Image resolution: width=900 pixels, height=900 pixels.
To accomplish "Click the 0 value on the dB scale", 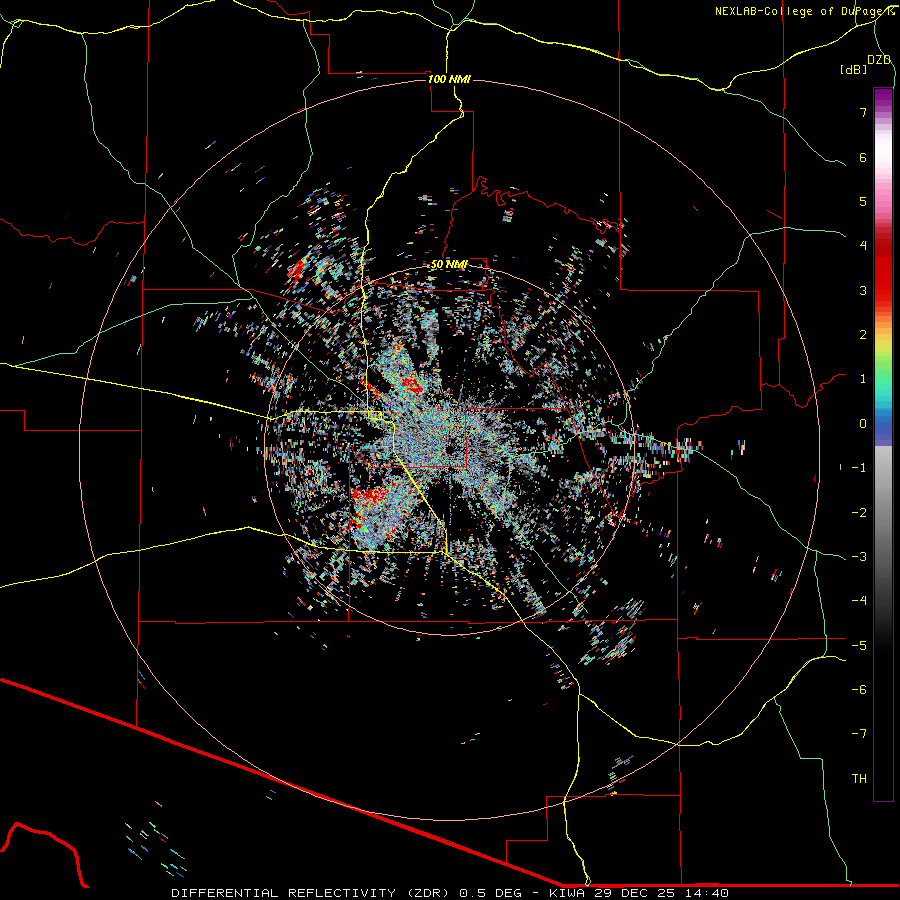I will pyautogui.click(x=863, y=424).
